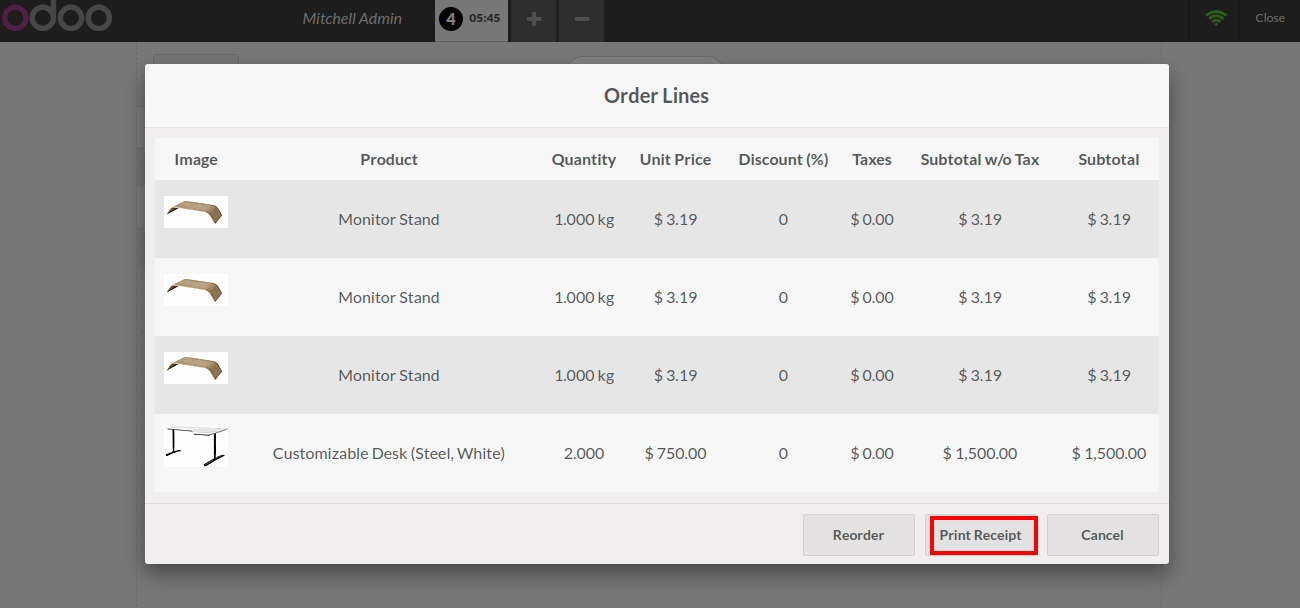Remove current order with minus button
Image resolution: width=1300 pixels, height=608 pixels.
coord(582,19)
